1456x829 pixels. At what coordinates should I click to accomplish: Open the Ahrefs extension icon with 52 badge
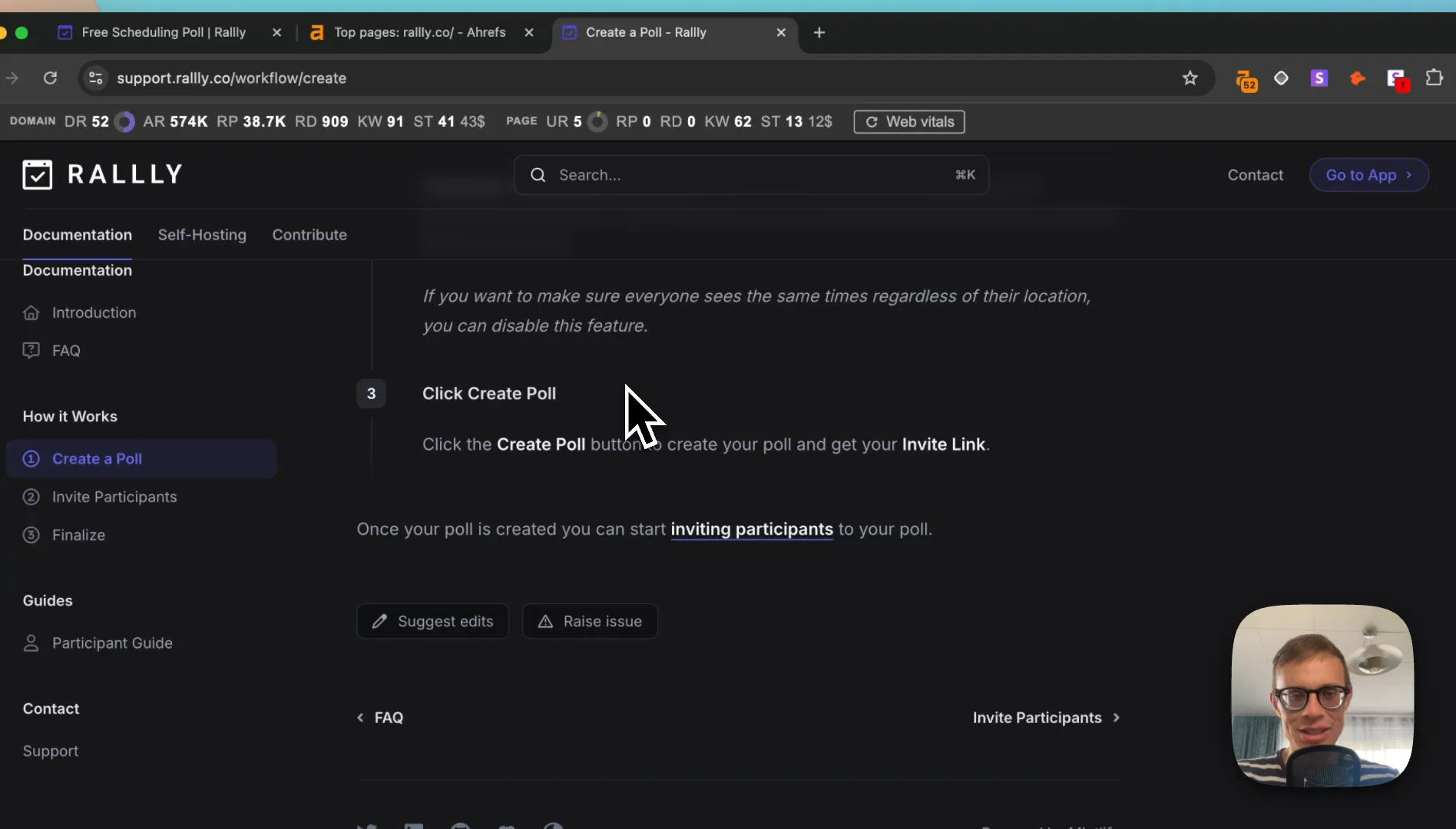click(1246, 79)
